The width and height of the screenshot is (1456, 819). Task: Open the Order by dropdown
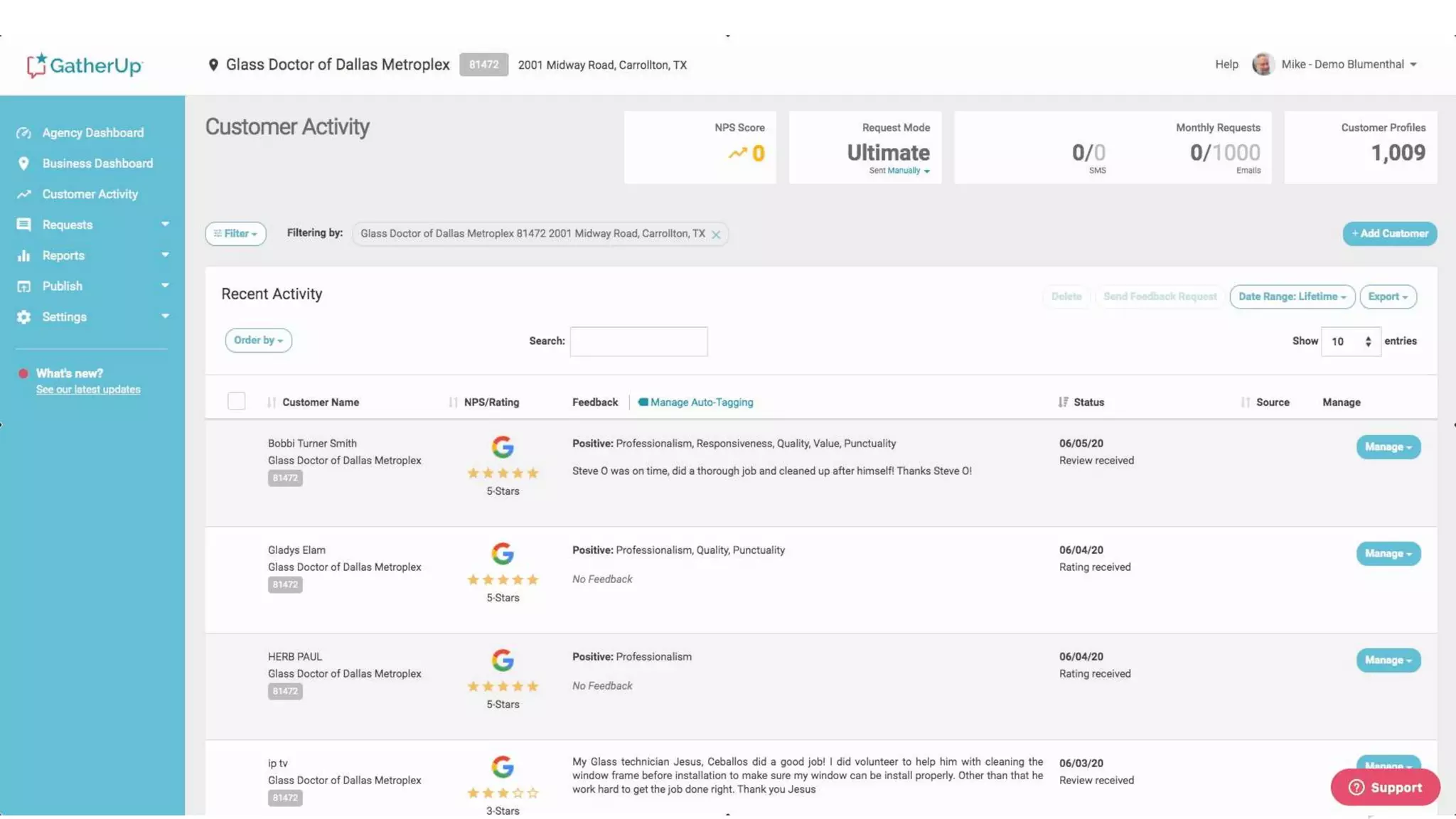(258, 341)
